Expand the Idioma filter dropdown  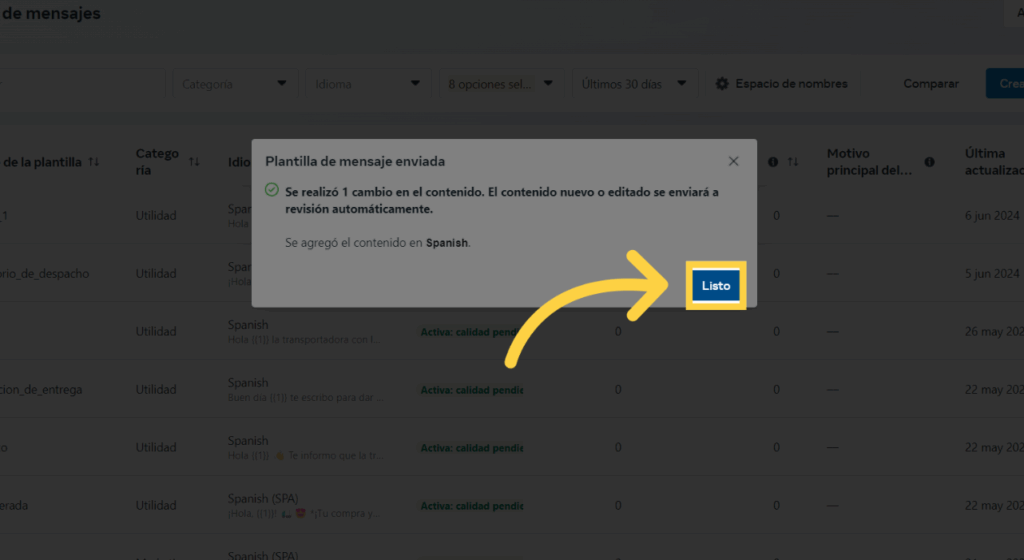pyautogui.click(x=366, y=84)
